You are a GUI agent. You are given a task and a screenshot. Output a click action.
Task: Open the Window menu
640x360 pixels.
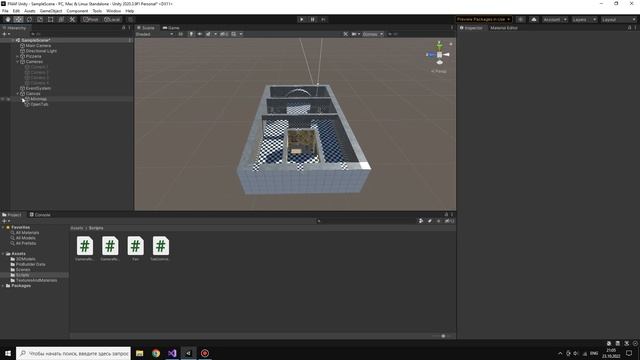113,11
